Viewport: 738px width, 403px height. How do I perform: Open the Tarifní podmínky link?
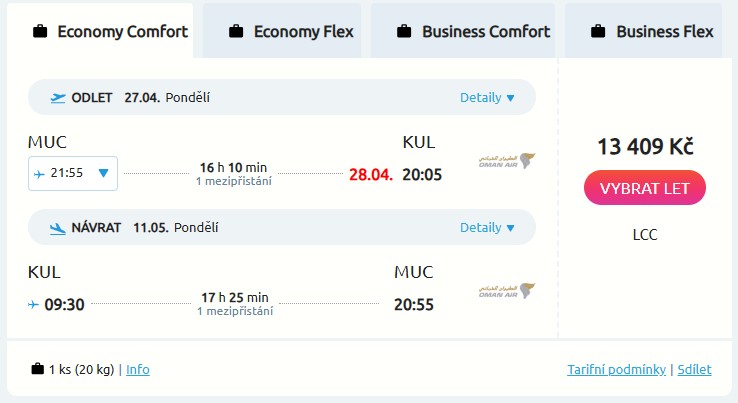coord(616,369)
